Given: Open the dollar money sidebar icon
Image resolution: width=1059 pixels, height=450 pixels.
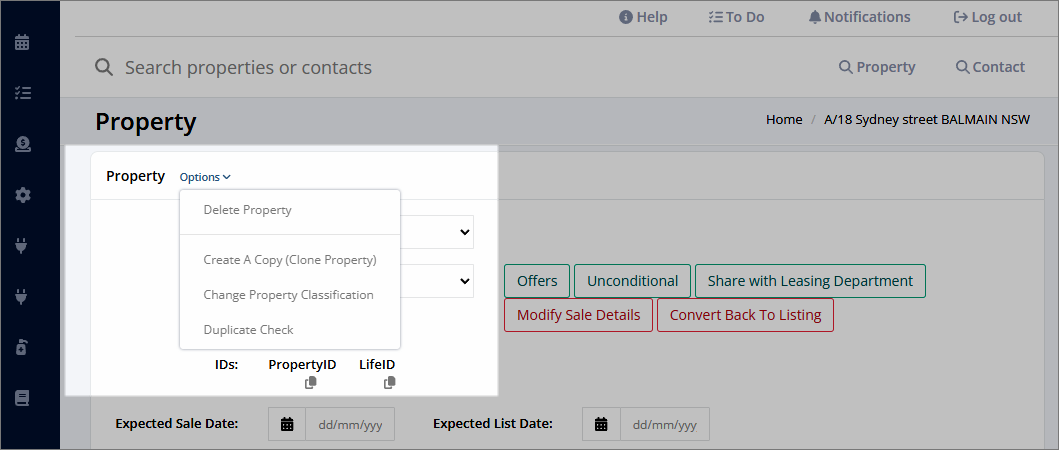Looking at the screenshot, I should [22, 144].
